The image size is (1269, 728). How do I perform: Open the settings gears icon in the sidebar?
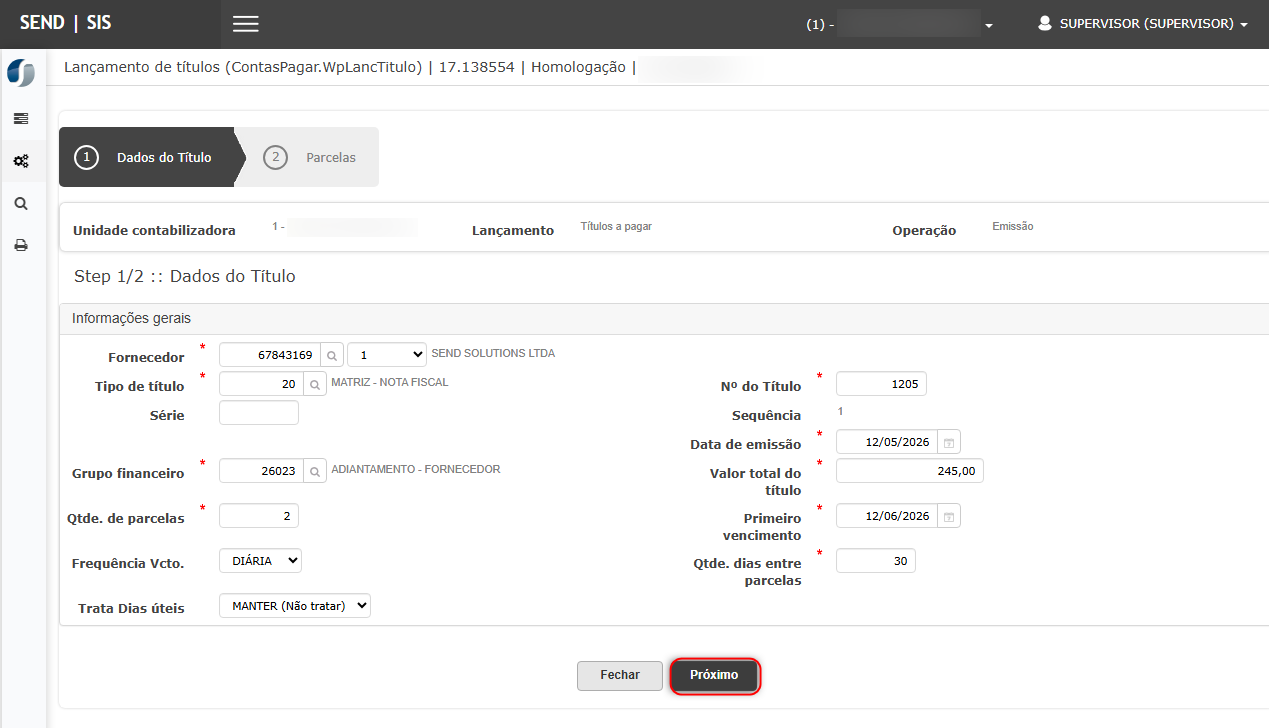pos(21,160)
